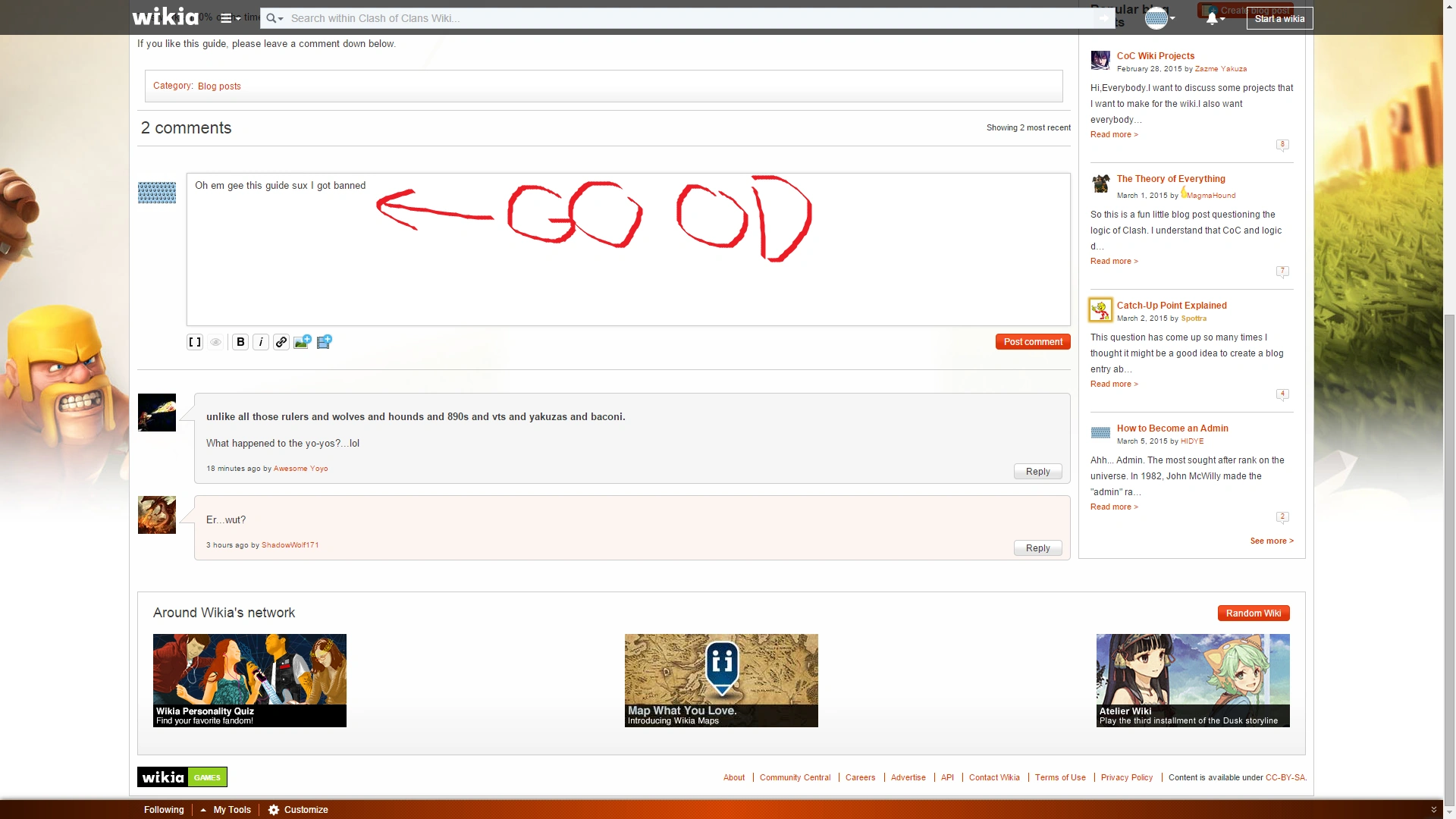Image resolution: width=1456 pixels, height=819 pixels.
Task: Toggle the comment preview eye icon
Action: pos(216,342)
